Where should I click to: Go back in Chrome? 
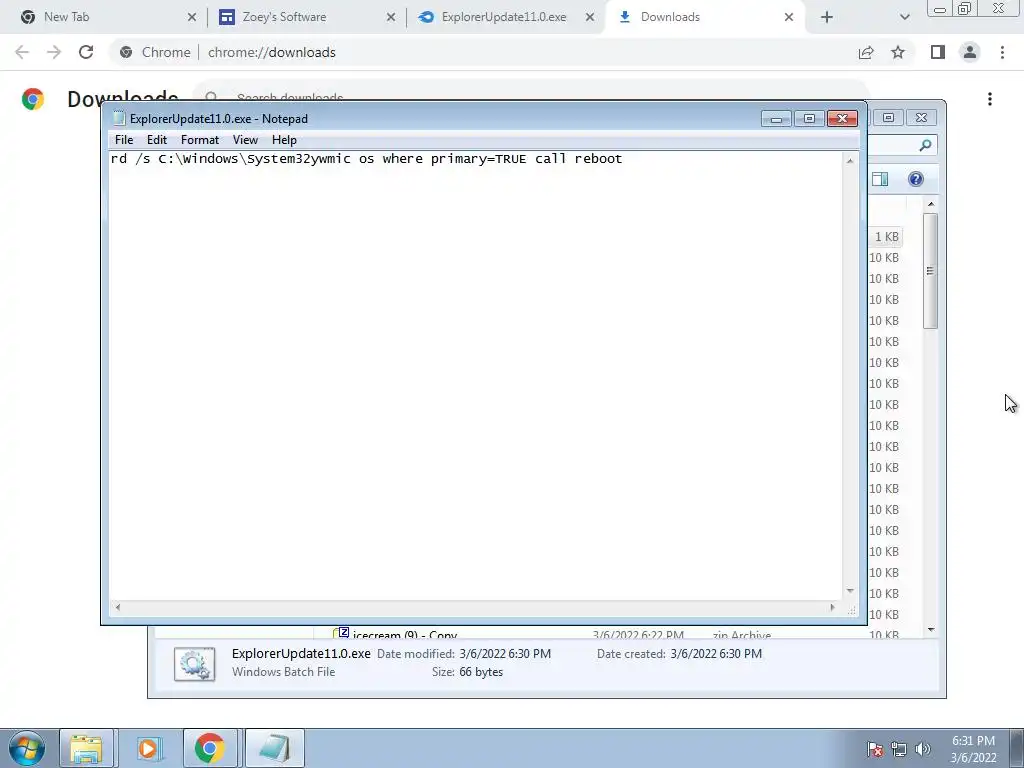(22, 52)
